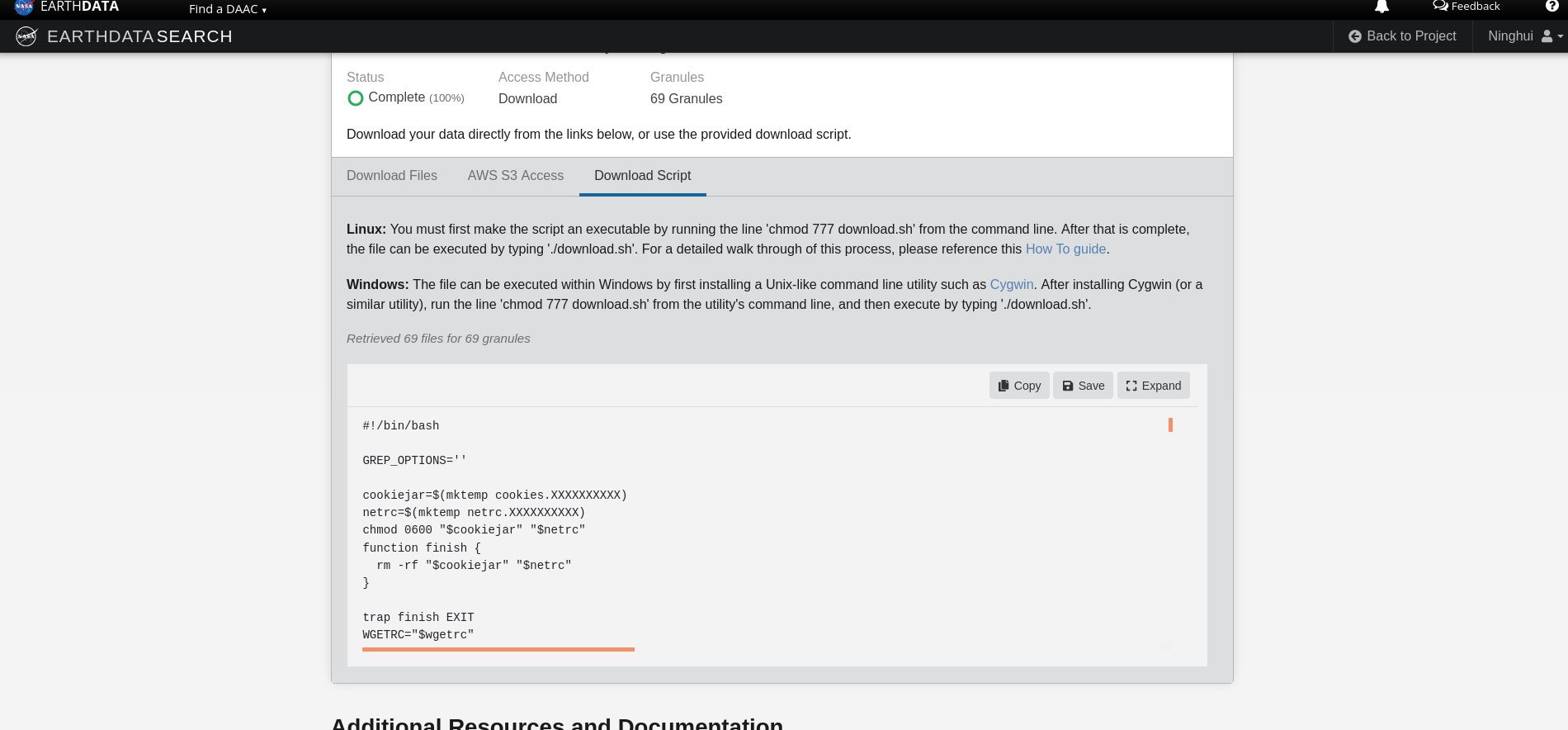The height and width of the screenshot is (730, 1568).
Task: Click the Ninghui user account icon
Action: coord(1547,36)
